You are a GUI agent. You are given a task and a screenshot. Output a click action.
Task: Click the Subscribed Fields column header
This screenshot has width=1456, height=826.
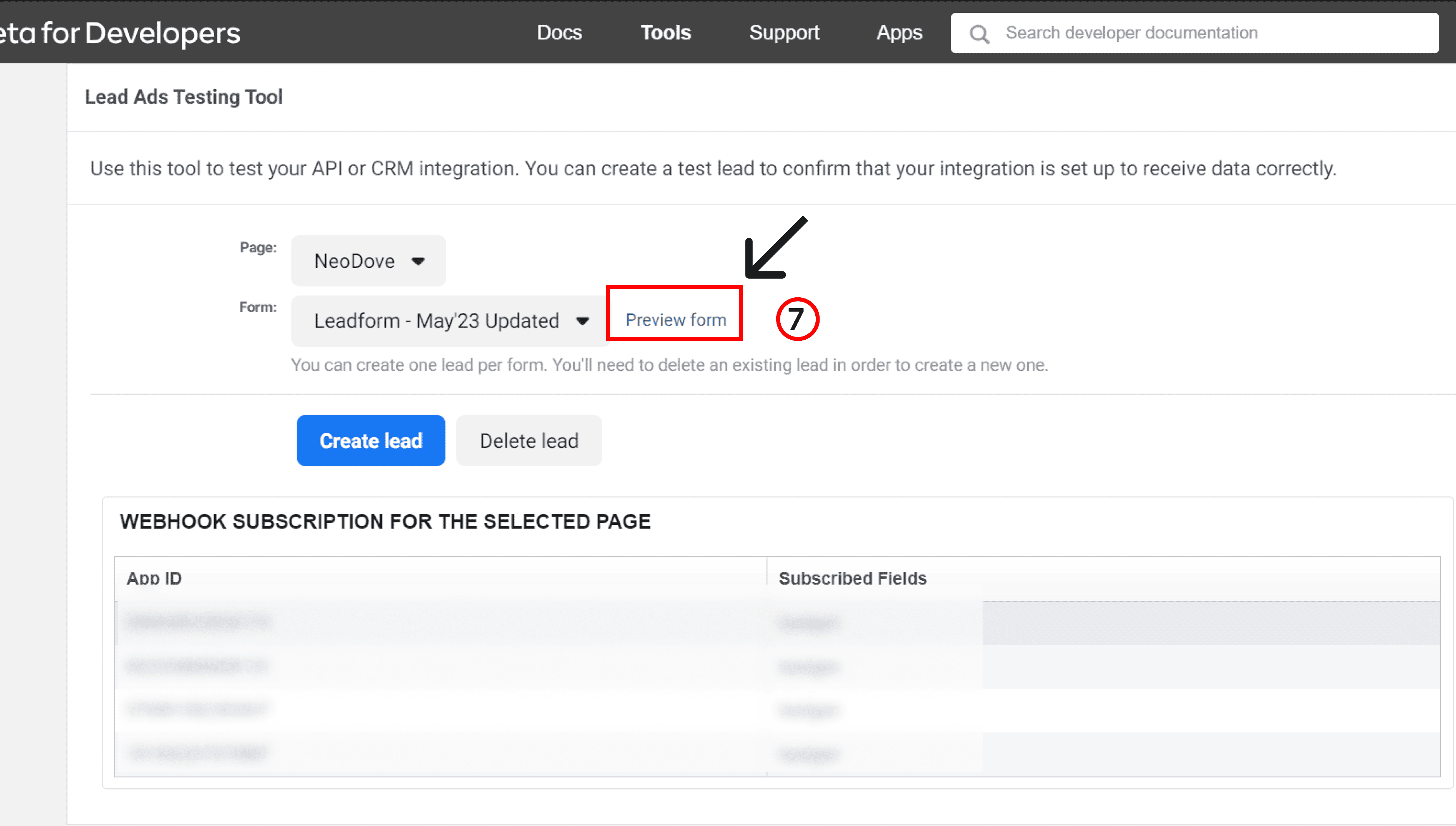pyautogui.click(x=853, y=578)
